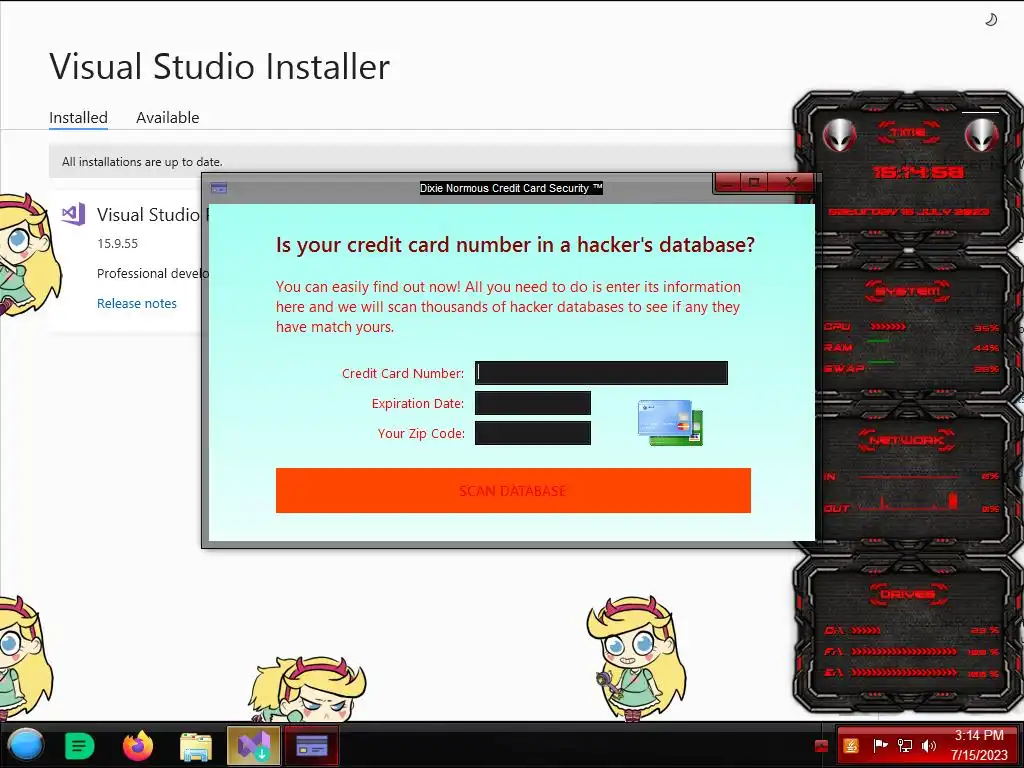Click the dialog title bar window icon
The height and width of the screenshot is (768, 1024).
point(219,188)
